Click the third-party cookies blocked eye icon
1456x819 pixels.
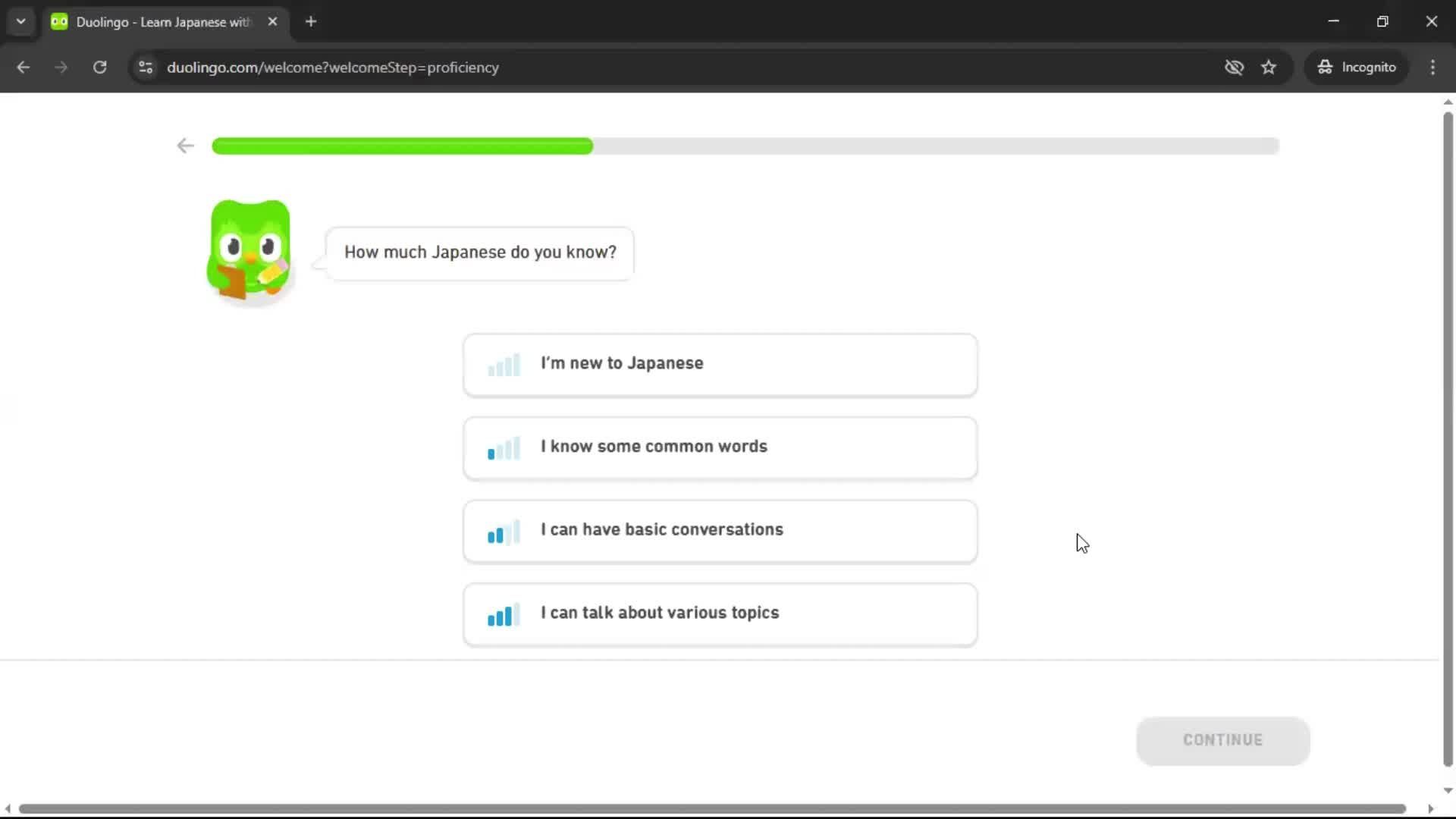(1235, 67)
